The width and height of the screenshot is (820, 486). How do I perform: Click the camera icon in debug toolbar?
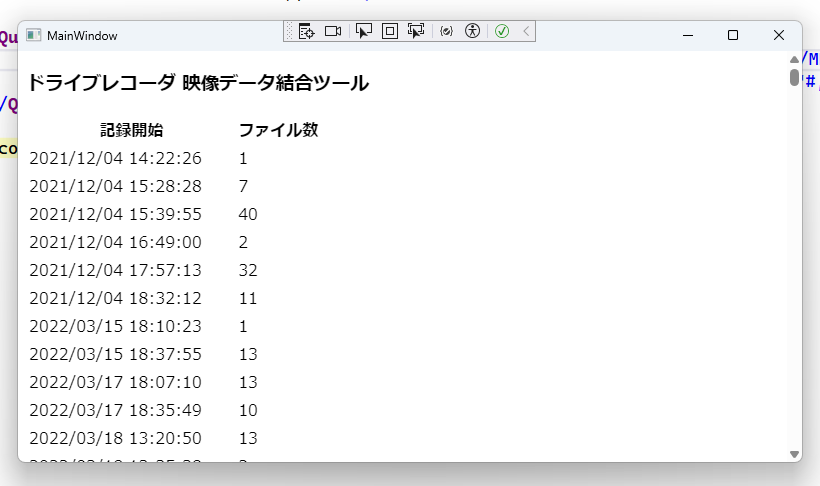click(x=333, y=31)
